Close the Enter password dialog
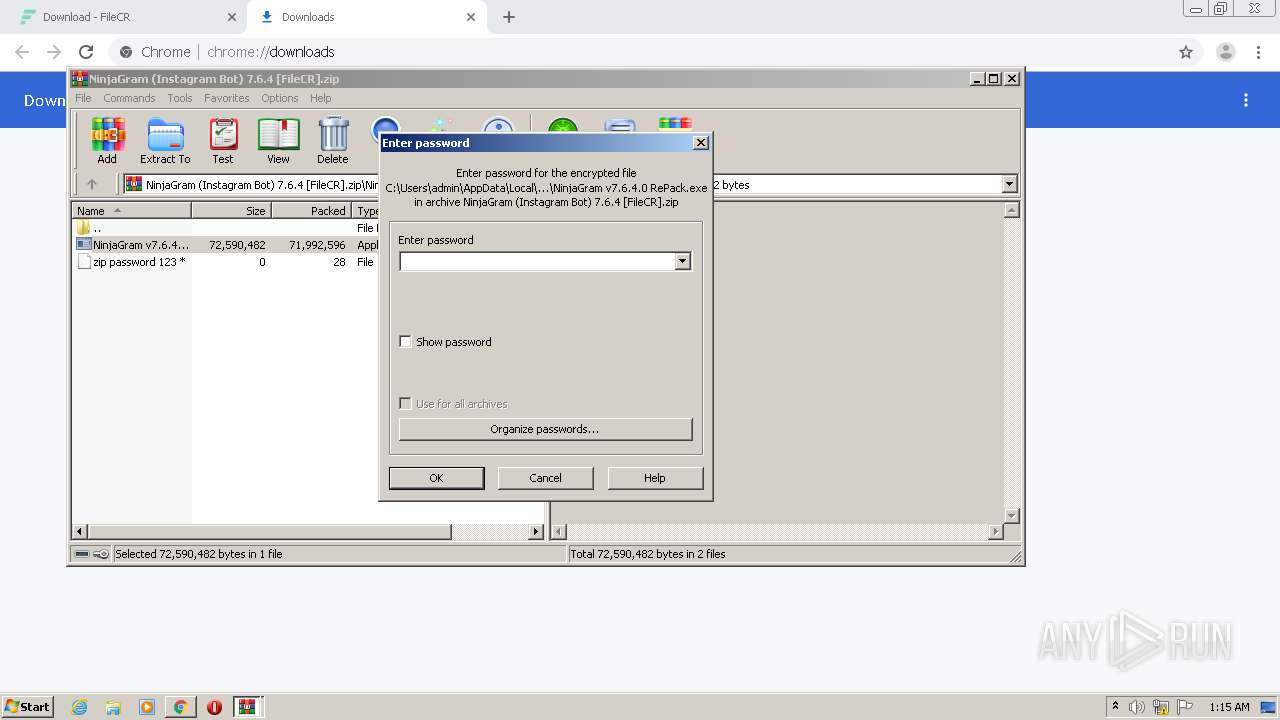Screen dimensions: 1280x720 pyautogui.click(x=701, y=143)
